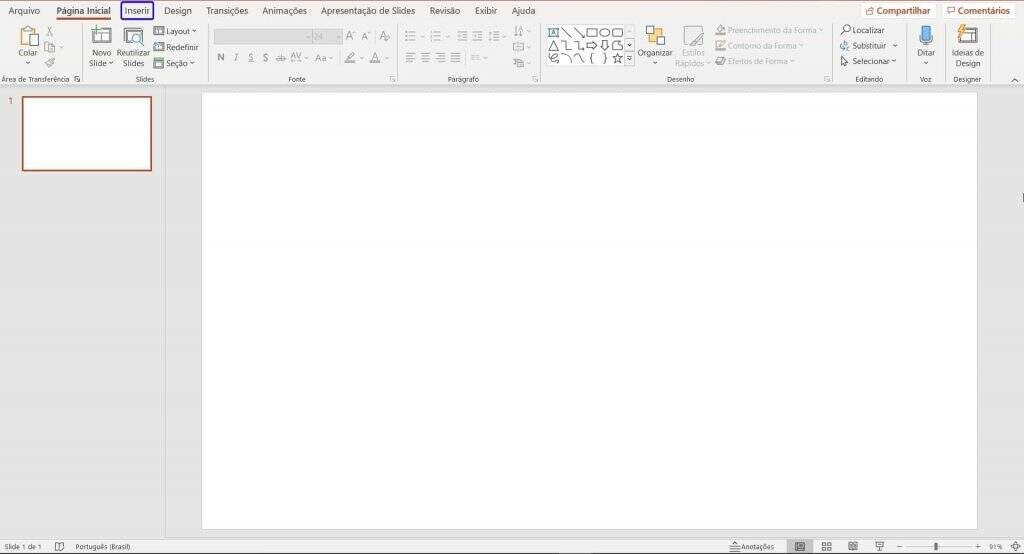Image resolution: width=1024 pixels, height=554 pixels.
Task: Open the Seção dropdown menu
Action: coord(174,63)
